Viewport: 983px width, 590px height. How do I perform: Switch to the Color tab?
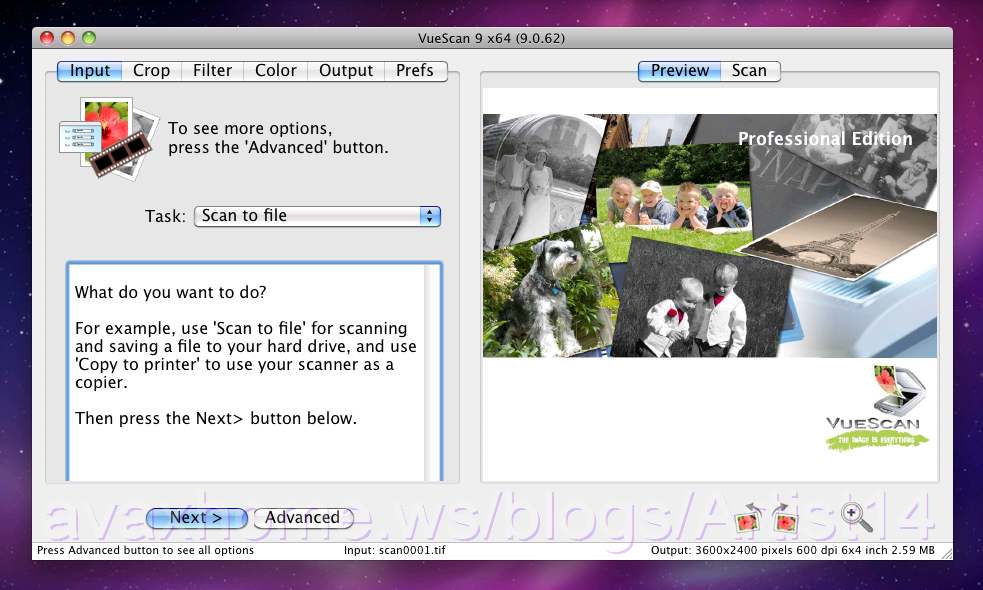click(x=276, y=71)
